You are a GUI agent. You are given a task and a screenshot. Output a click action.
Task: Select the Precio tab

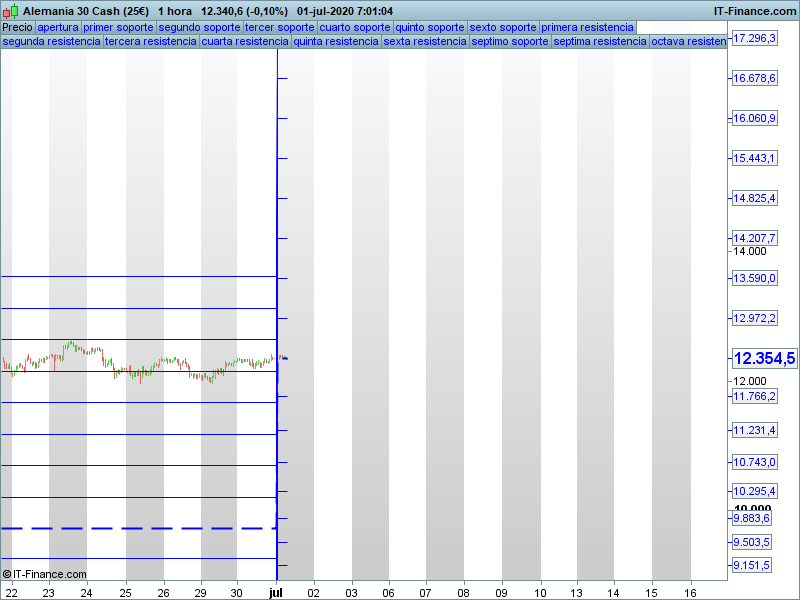tap(17, 27)
